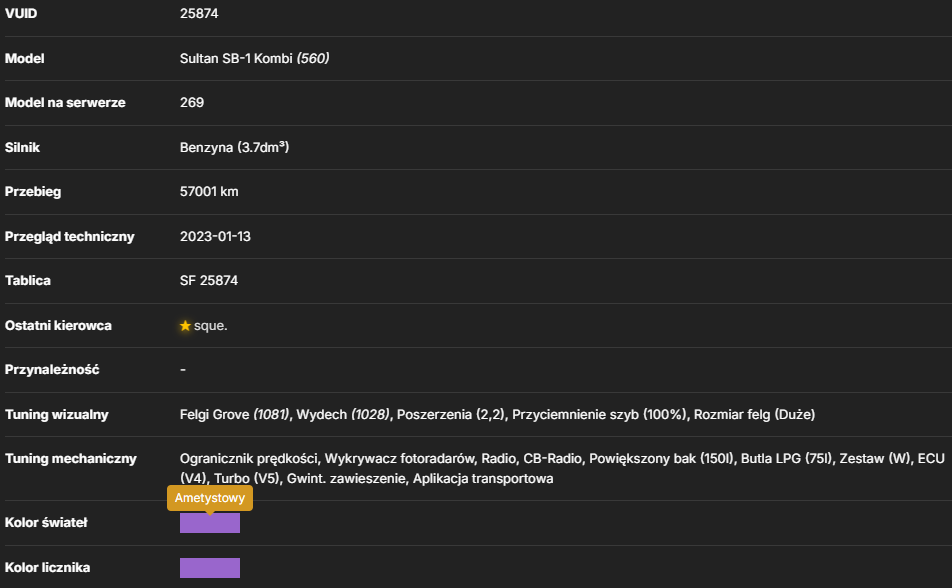Click Aplikacja transportowa entry

pos(483,479)
